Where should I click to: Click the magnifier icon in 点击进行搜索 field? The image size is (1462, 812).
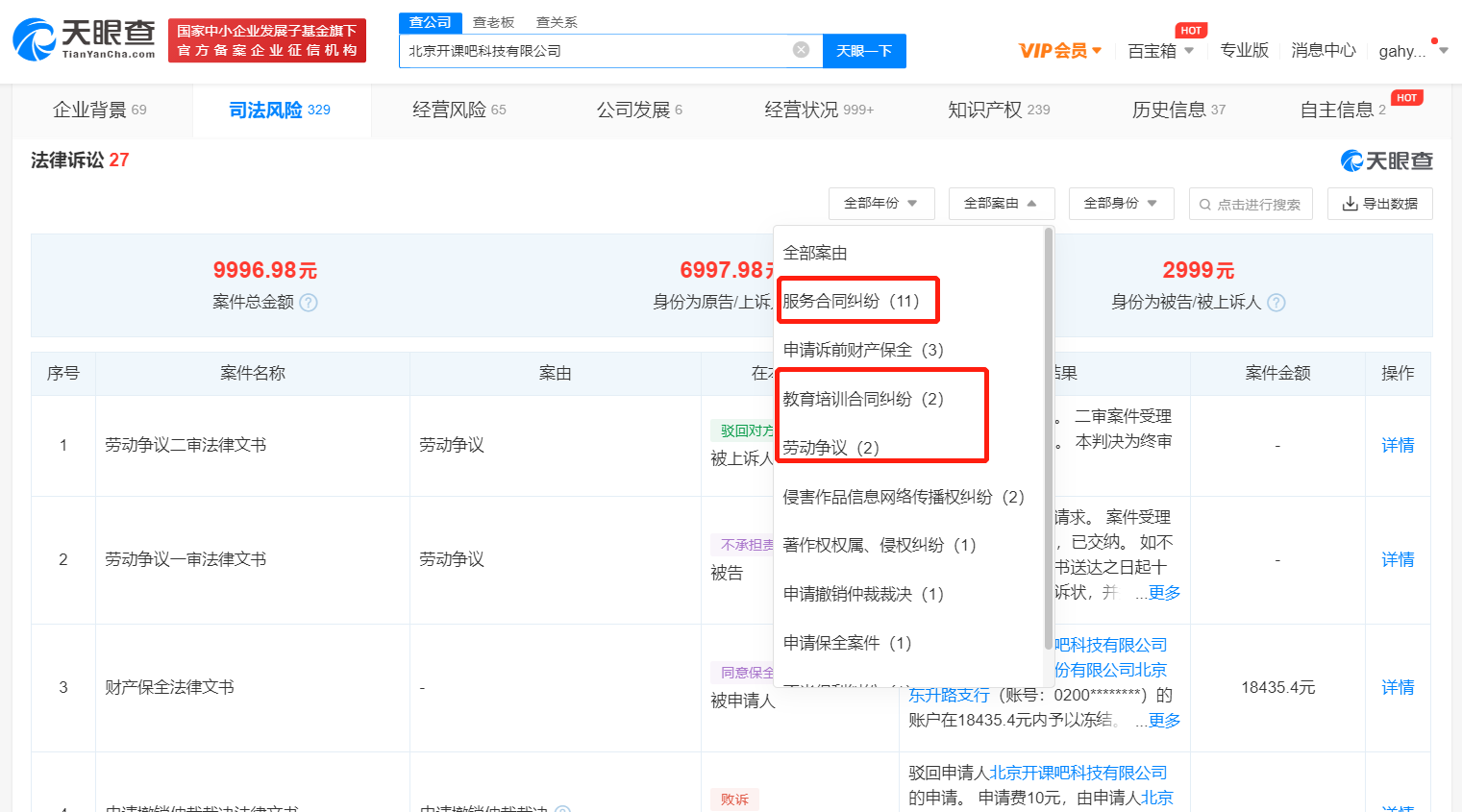pos(1205,205)
